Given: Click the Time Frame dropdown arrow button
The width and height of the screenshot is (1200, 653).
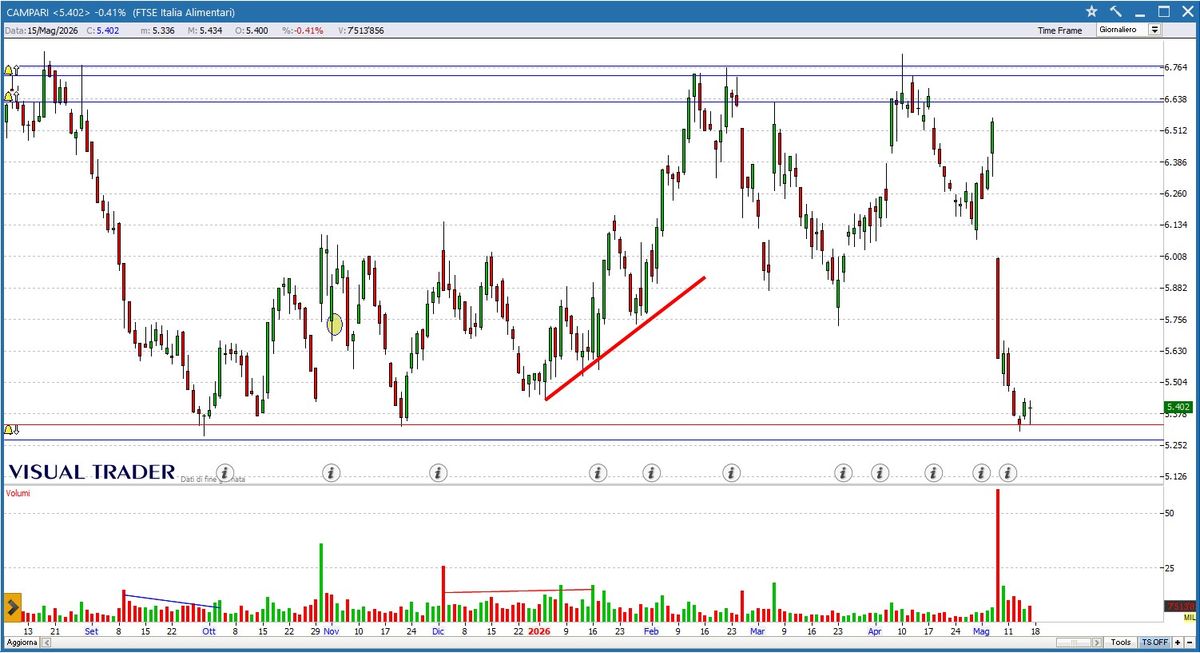Looking at the screenshot, I should (1154, 30).
